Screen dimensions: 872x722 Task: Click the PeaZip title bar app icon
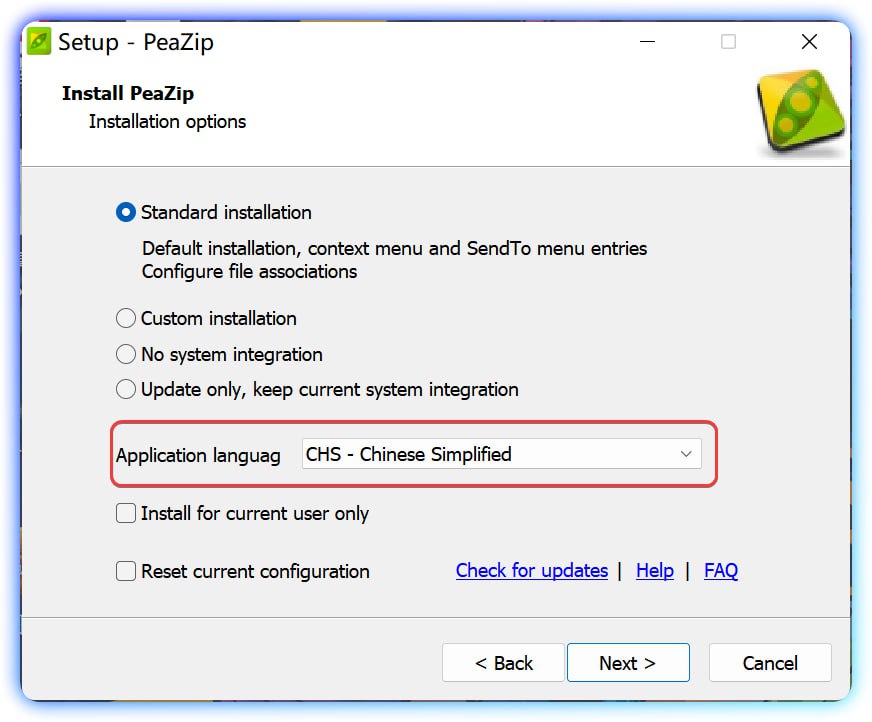(x=39, y=41)
